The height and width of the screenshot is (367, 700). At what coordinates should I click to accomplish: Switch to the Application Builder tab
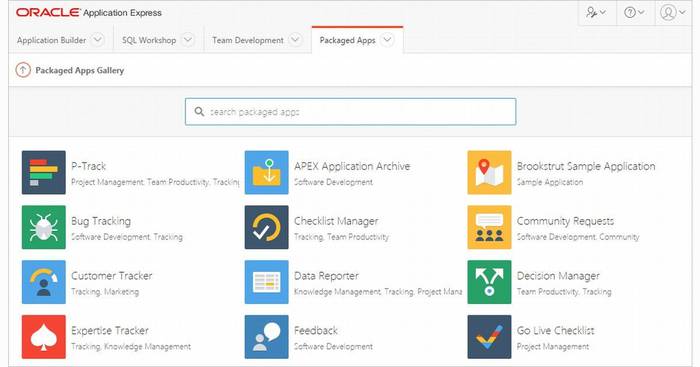(51, 40)
